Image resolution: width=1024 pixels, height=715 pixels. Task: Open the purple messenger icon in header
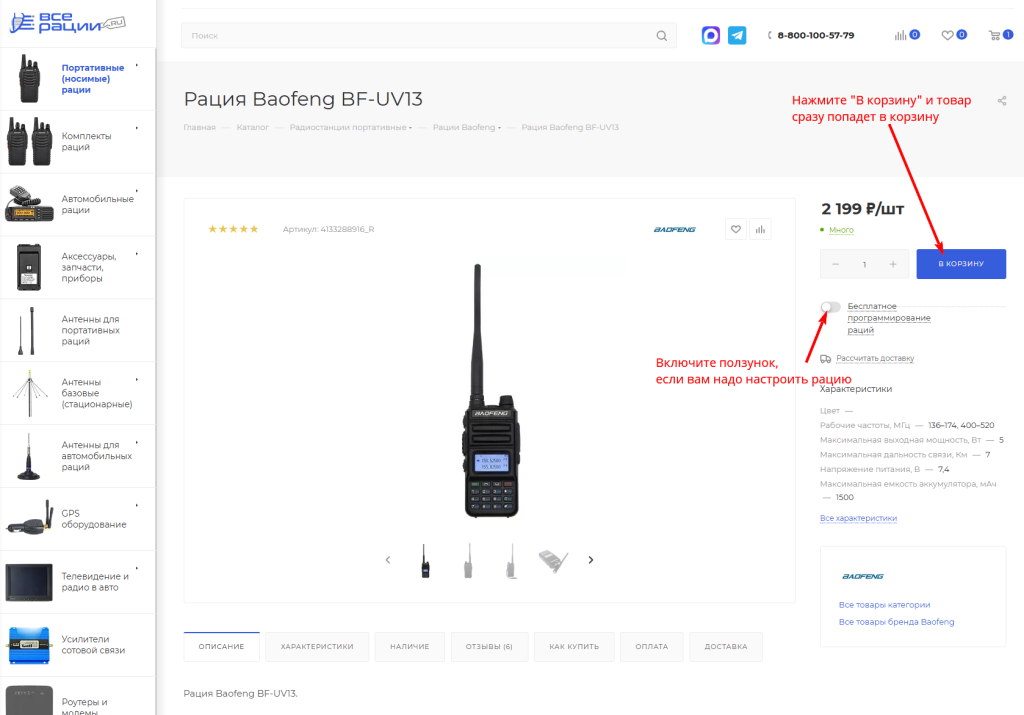[711, 35]
